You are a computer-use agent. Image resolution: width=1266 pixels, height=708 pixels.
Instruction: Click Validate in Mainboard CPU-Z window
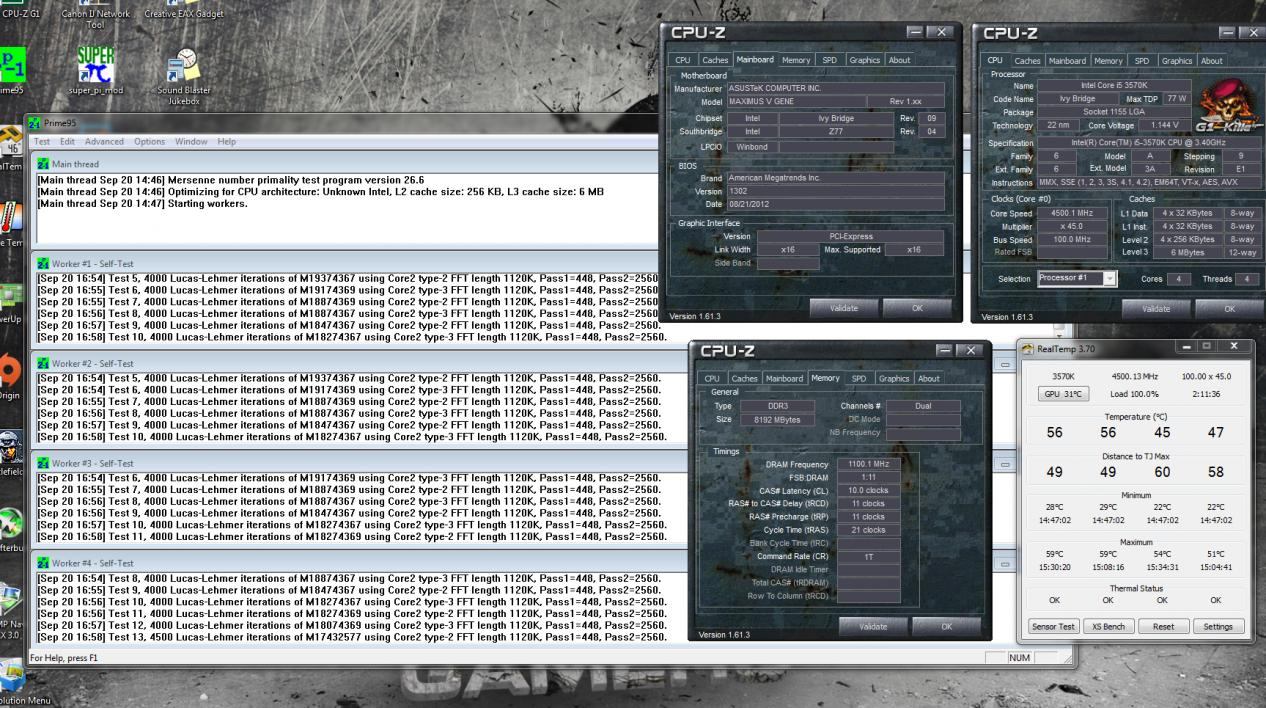click(x=844, y=308)
